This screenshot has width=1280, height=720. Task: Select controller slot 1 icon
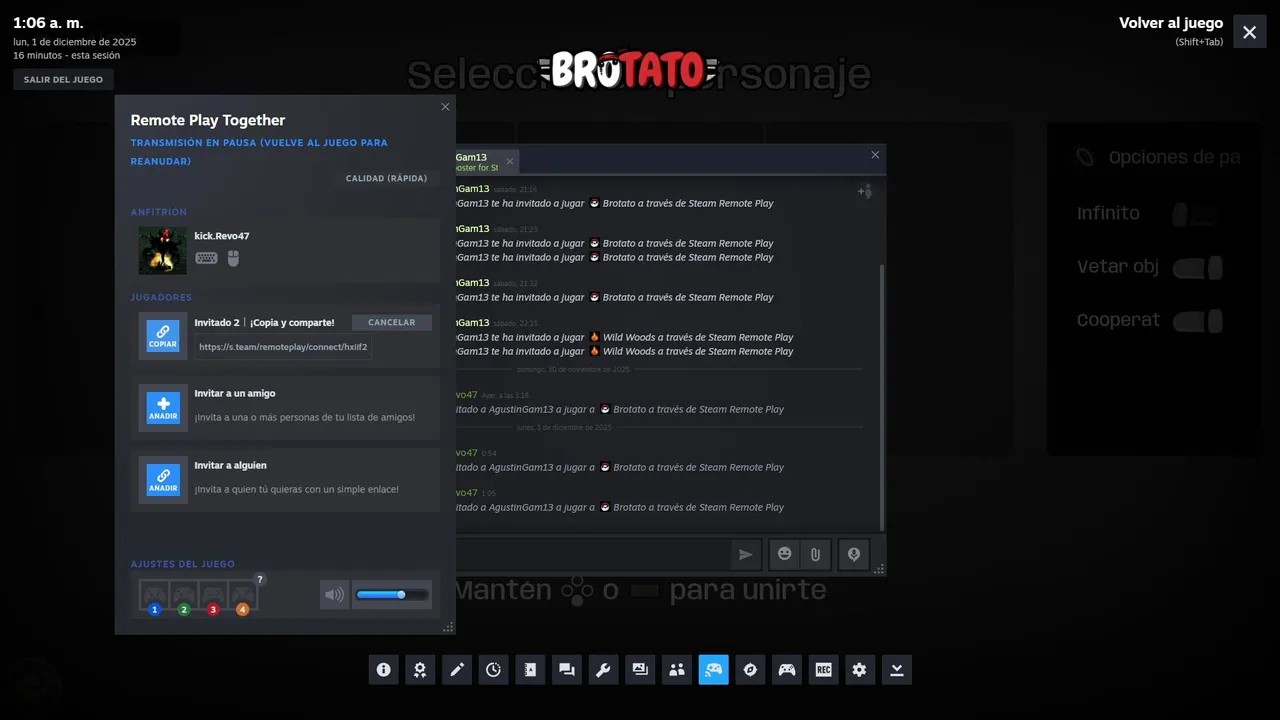pos(154,597)
